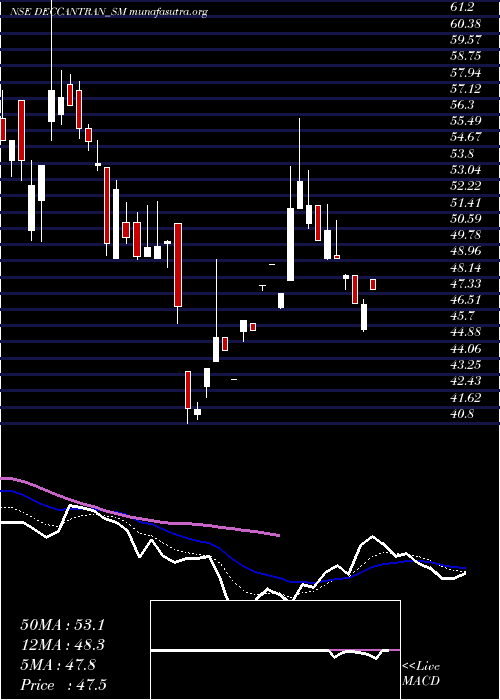Click the 46.51 price axis label

[466, 300]
